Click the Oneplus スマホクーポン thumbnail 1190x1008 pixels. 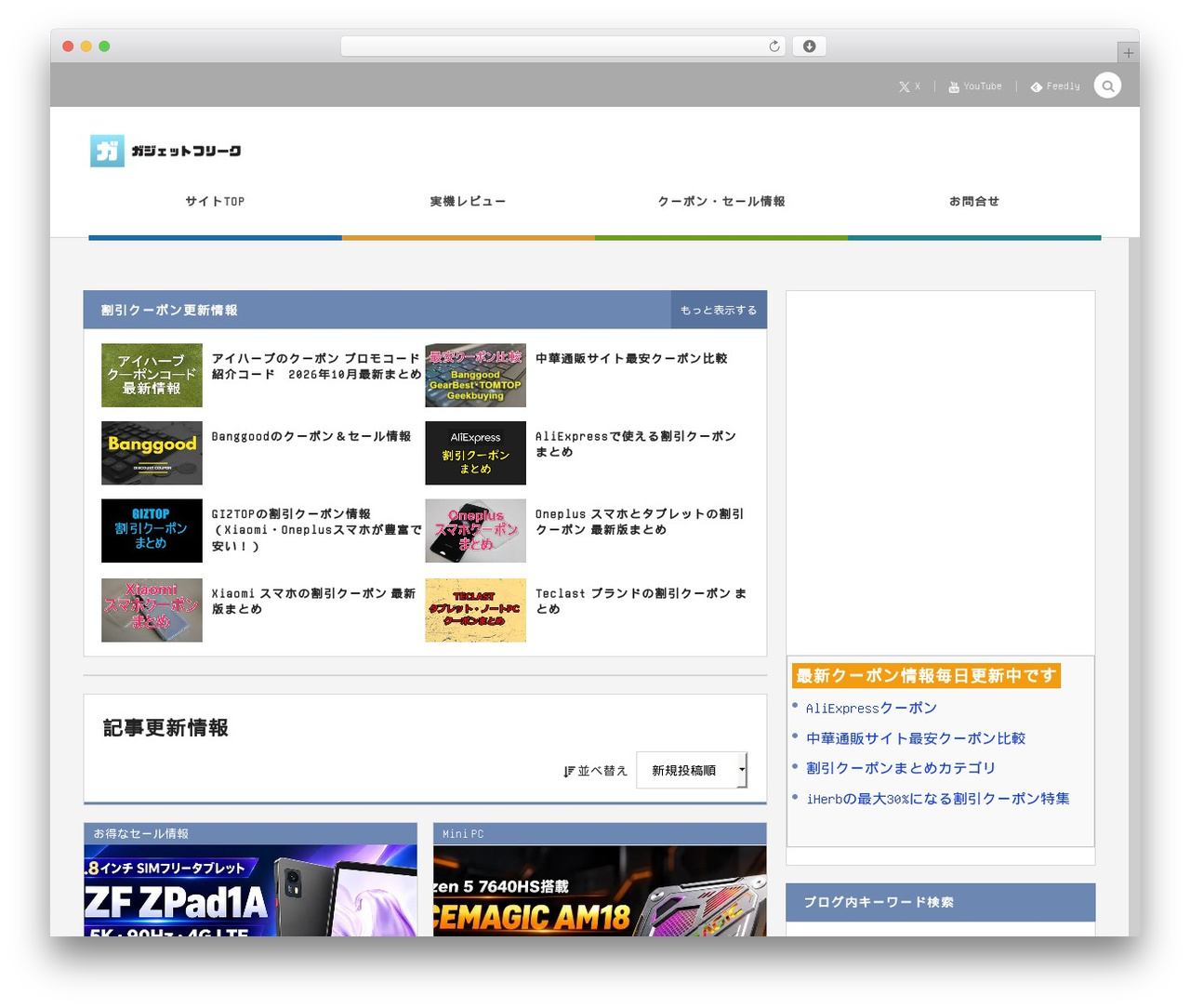click(476, 531)
